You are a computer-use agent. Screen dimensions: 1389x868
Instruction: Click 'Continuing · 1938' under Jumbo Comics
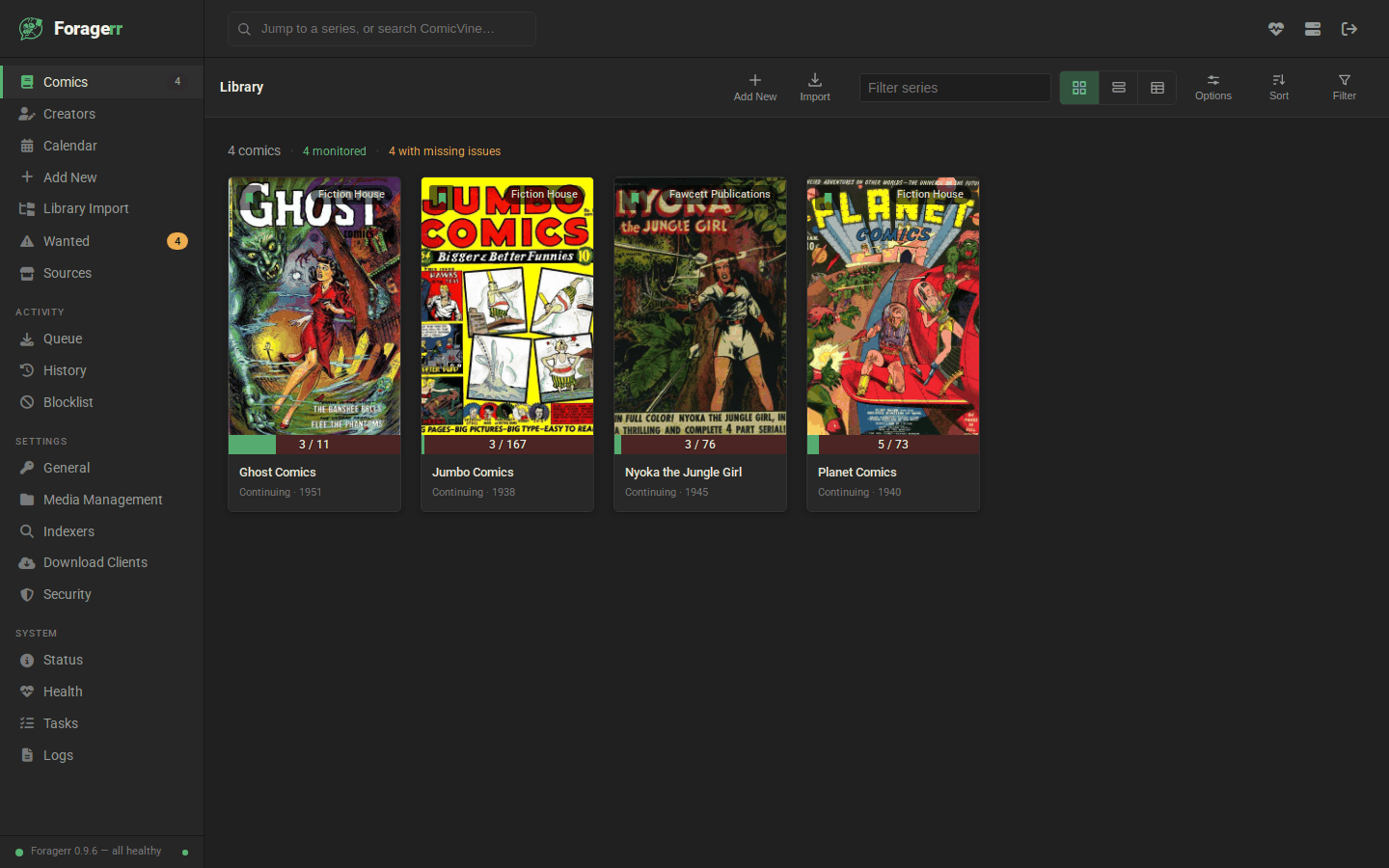[474, 492]
